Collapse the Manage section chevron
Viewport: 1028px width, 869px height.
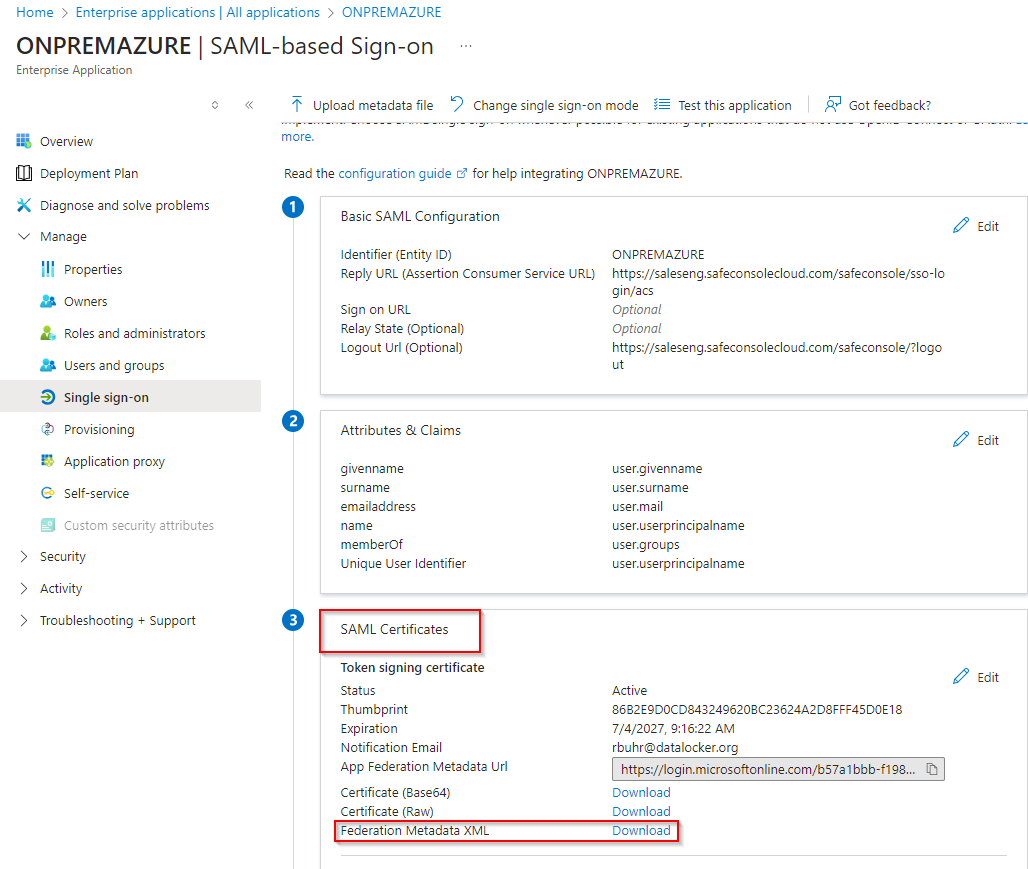(24, 236)
